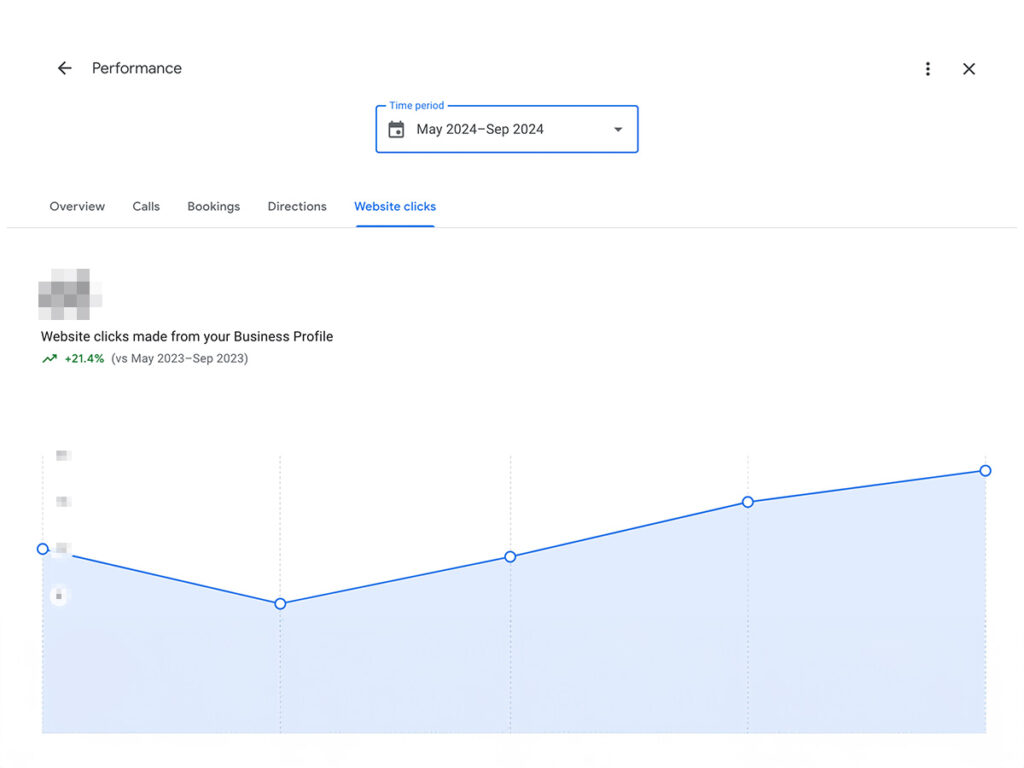The height and width of the screenshot is (768, 1024).
Task: Click the first data point on the line
Action: coord(42,548)
